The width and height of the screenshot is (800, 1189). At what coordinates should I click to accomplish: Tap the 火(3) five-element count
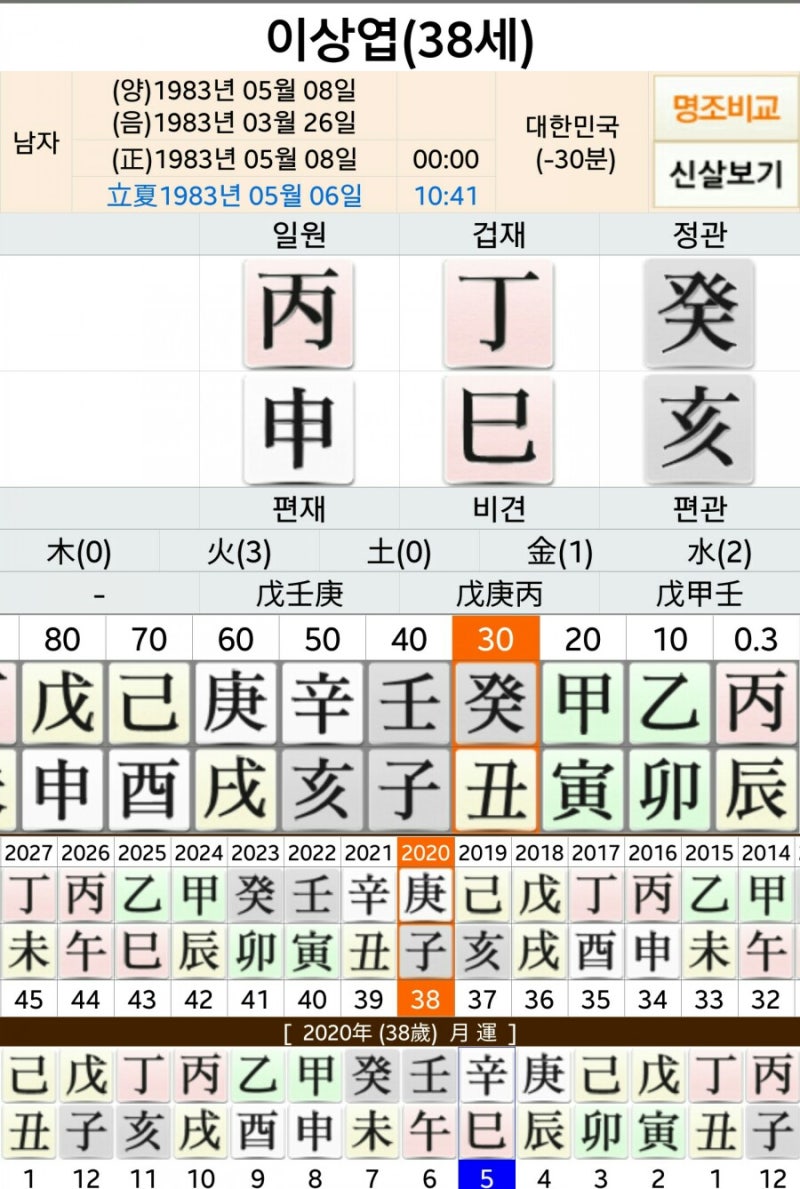point(239,552)
